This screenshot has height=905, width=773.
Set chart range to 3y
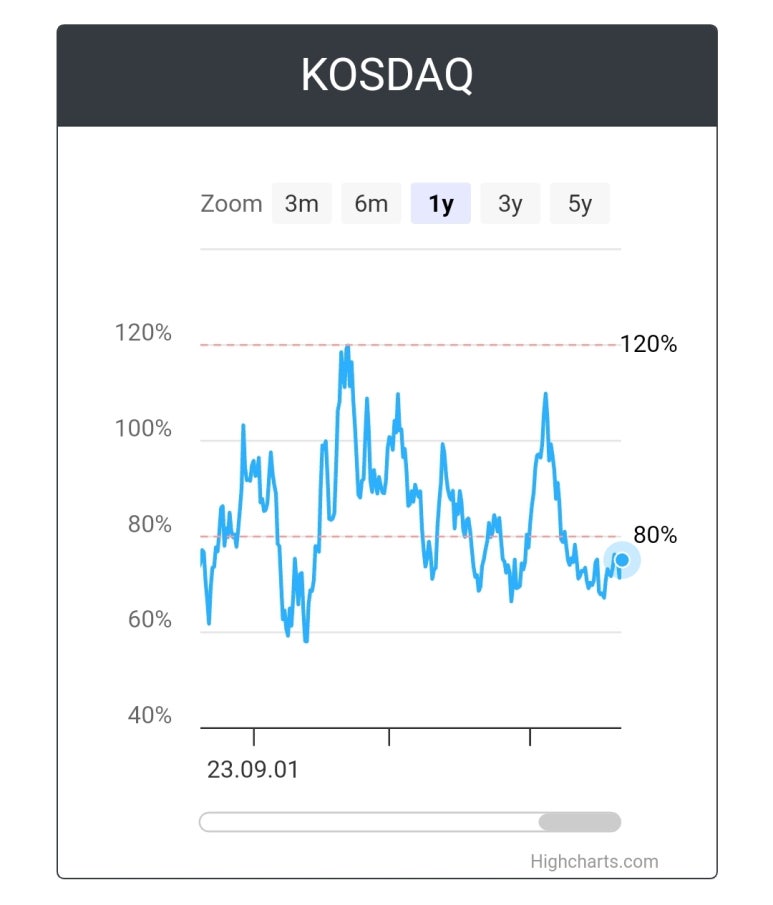tap(510, 203)
